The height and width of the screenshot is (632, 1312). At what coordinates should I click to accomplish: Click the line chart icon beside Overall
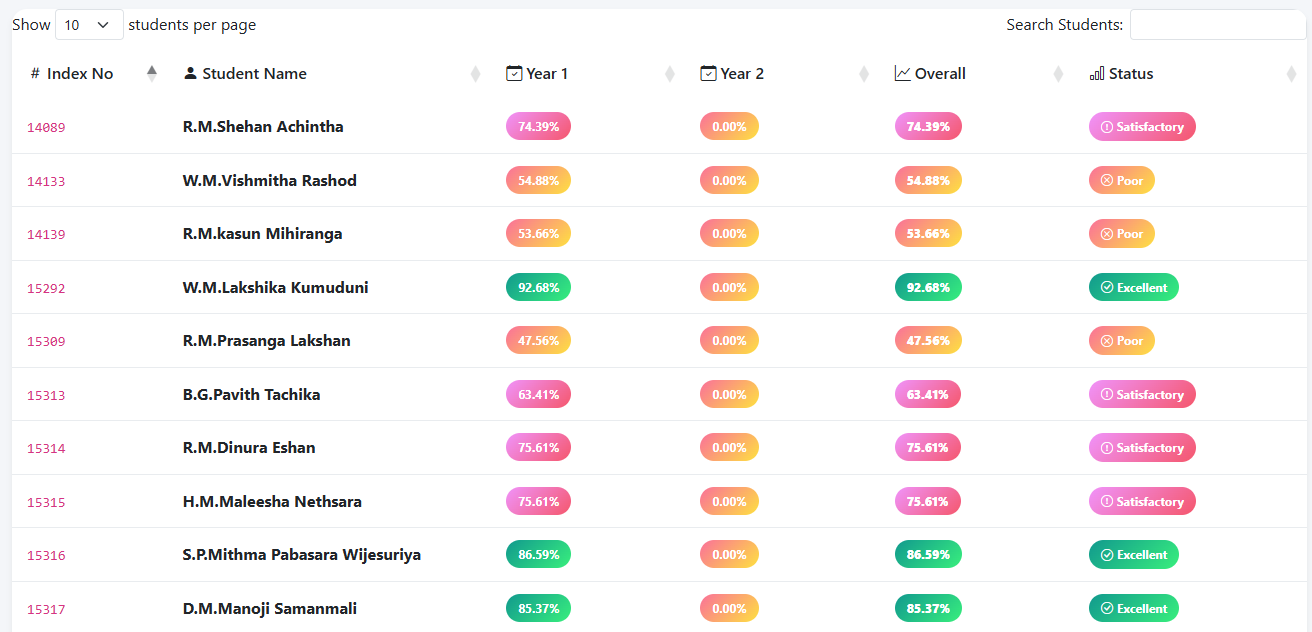(x=902, y=73)
